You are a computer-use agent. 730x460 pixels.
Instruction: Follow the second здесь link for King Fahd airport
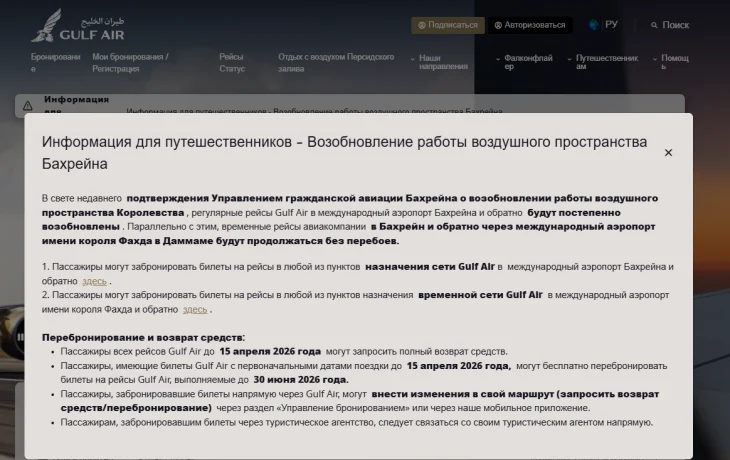point(195,309)
